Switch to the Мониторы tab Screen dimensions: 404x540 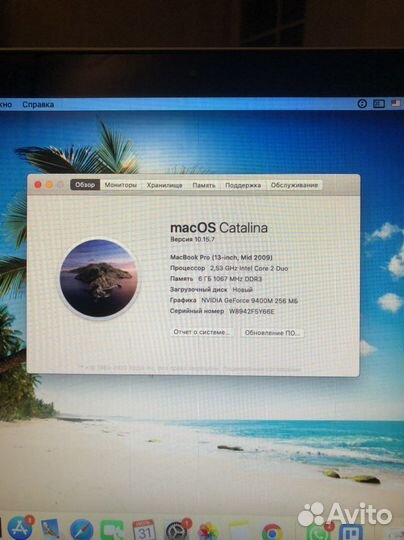pos(121,185)
